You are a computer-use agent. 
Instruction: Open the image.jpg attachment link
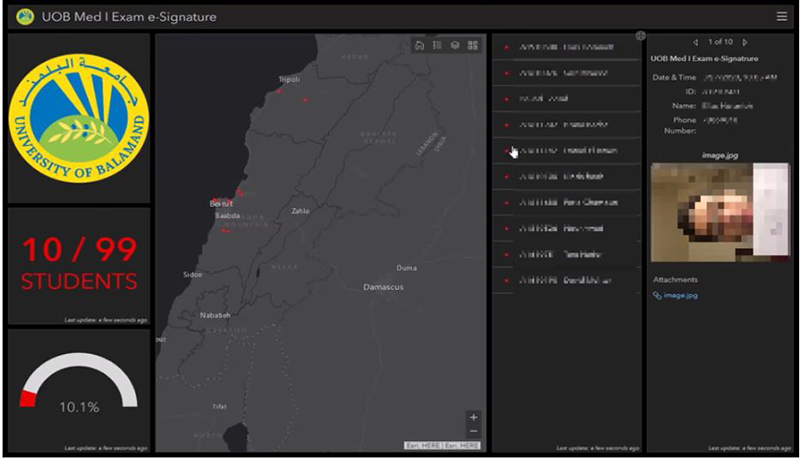pyautogui.click(x=680, y=296)
